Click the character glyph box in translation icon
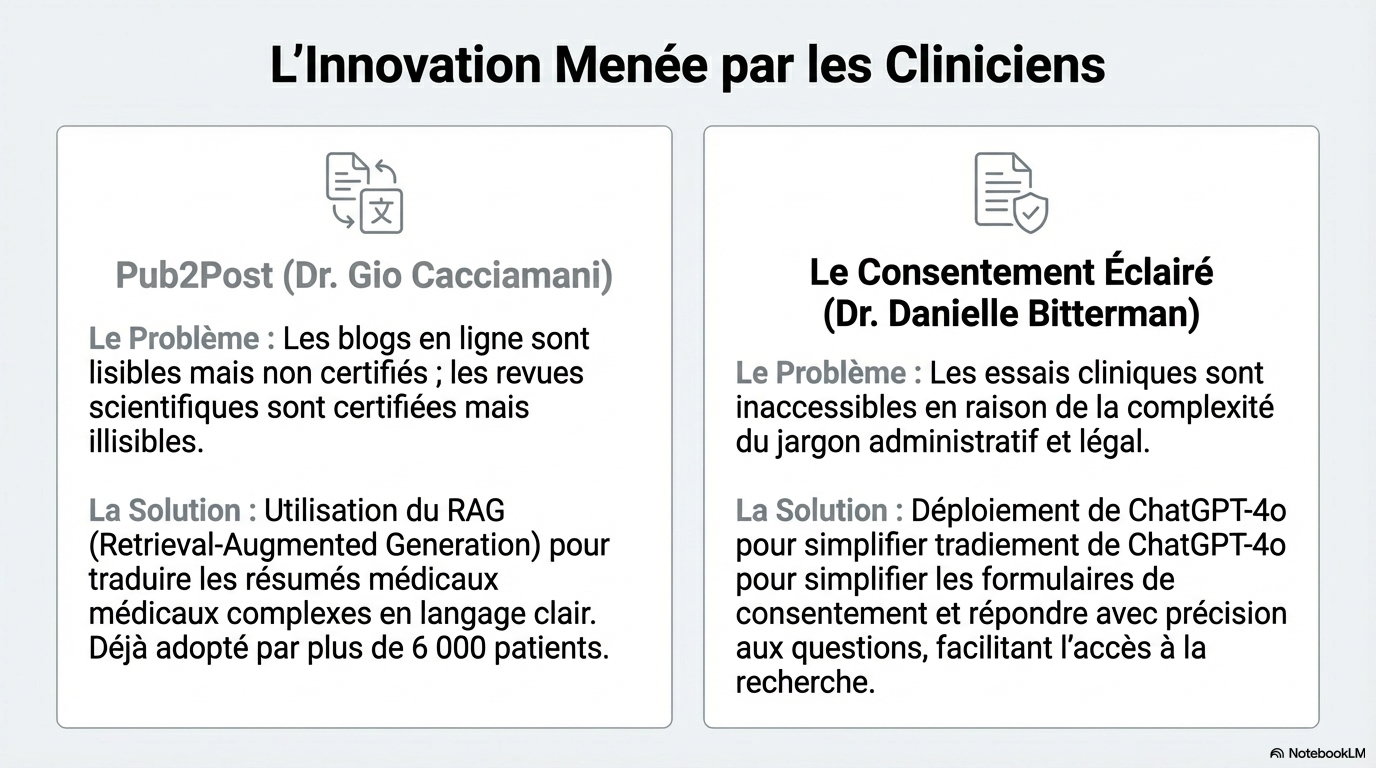 click(x=381, y=211)
